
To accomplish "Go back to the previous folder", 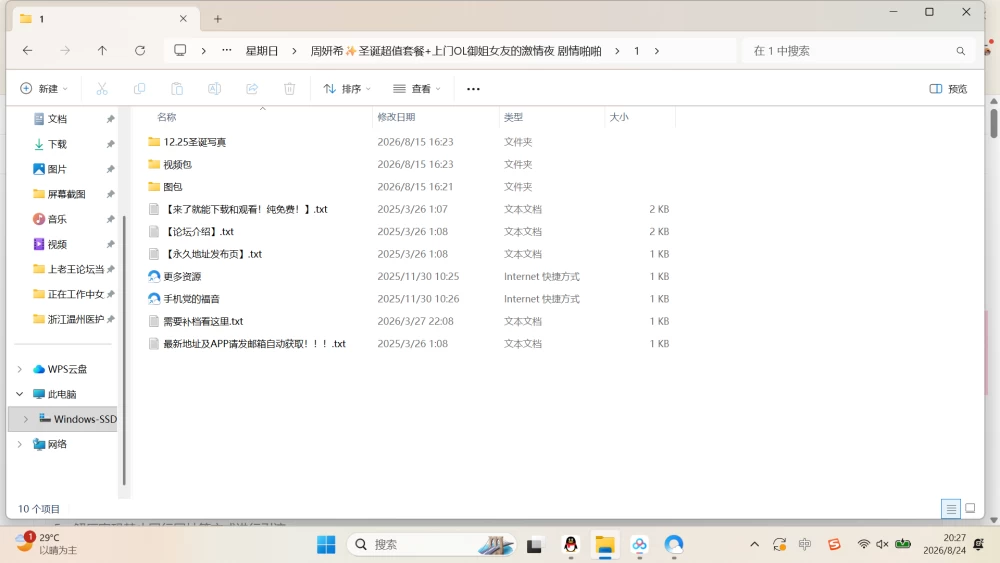I will coord(27,50).
